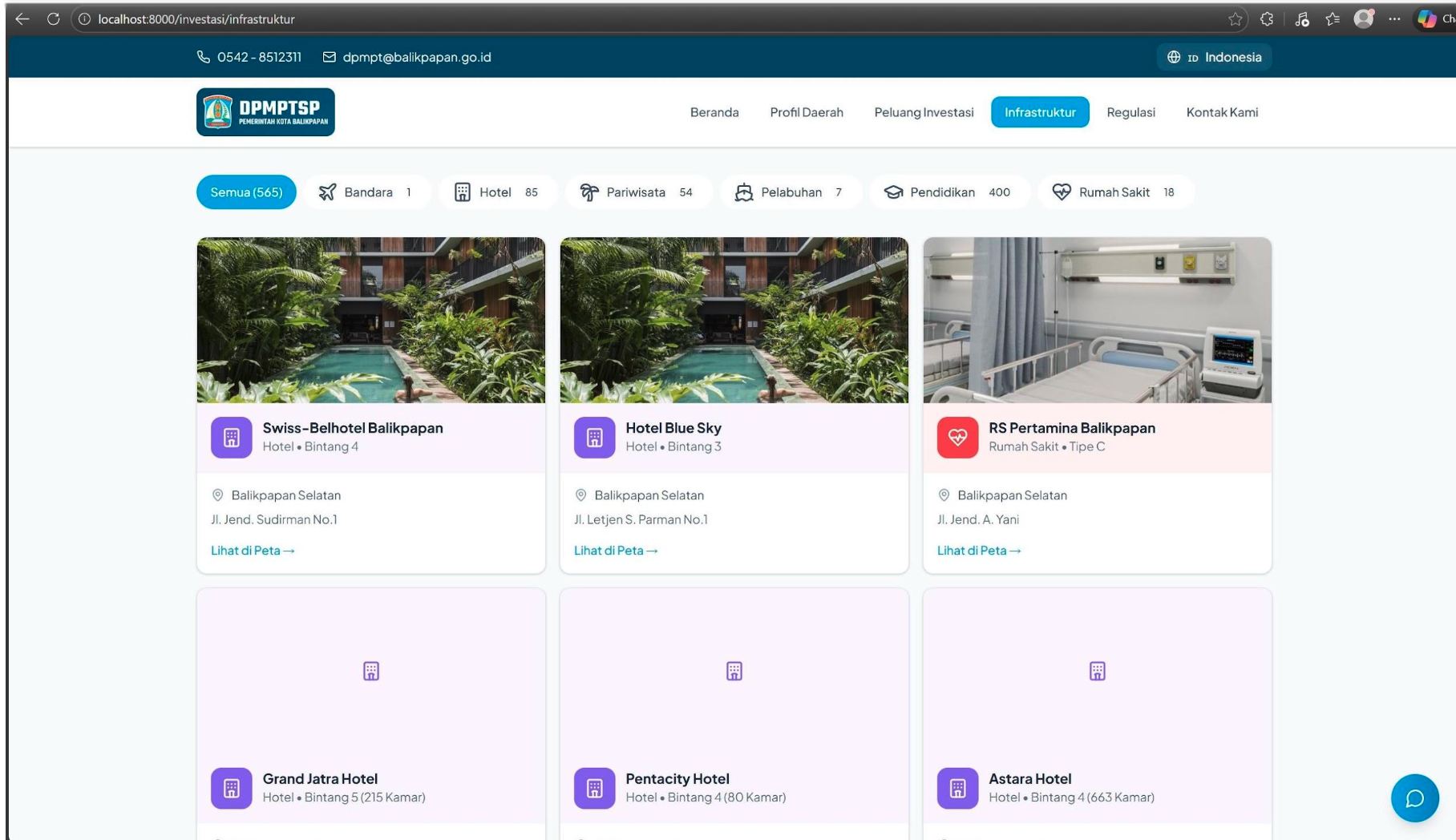
Task: Open the Indonesia language selector
Action: tap(1214, 57)
